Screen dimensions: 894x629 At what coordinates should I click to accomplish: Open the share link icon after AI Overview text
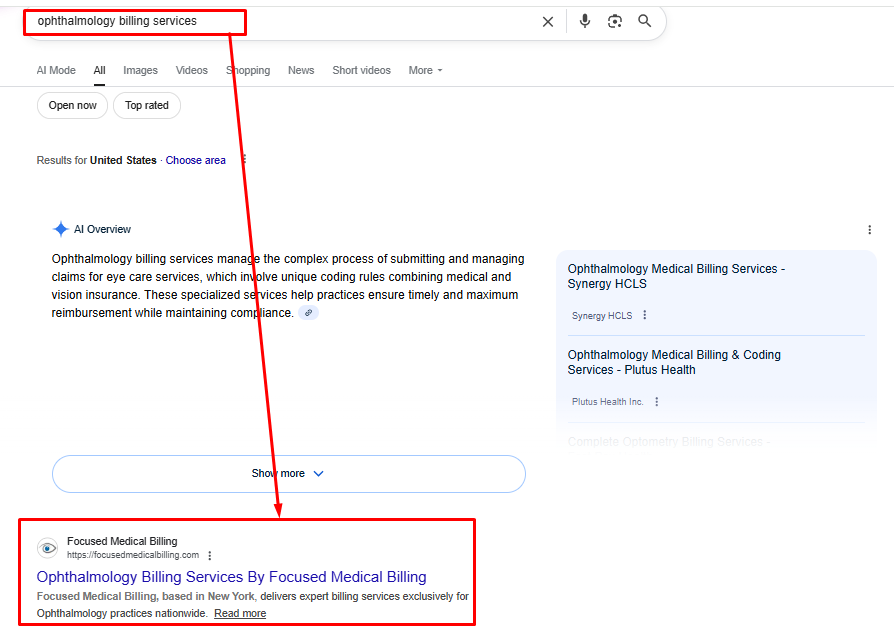[x=308, y=312]
